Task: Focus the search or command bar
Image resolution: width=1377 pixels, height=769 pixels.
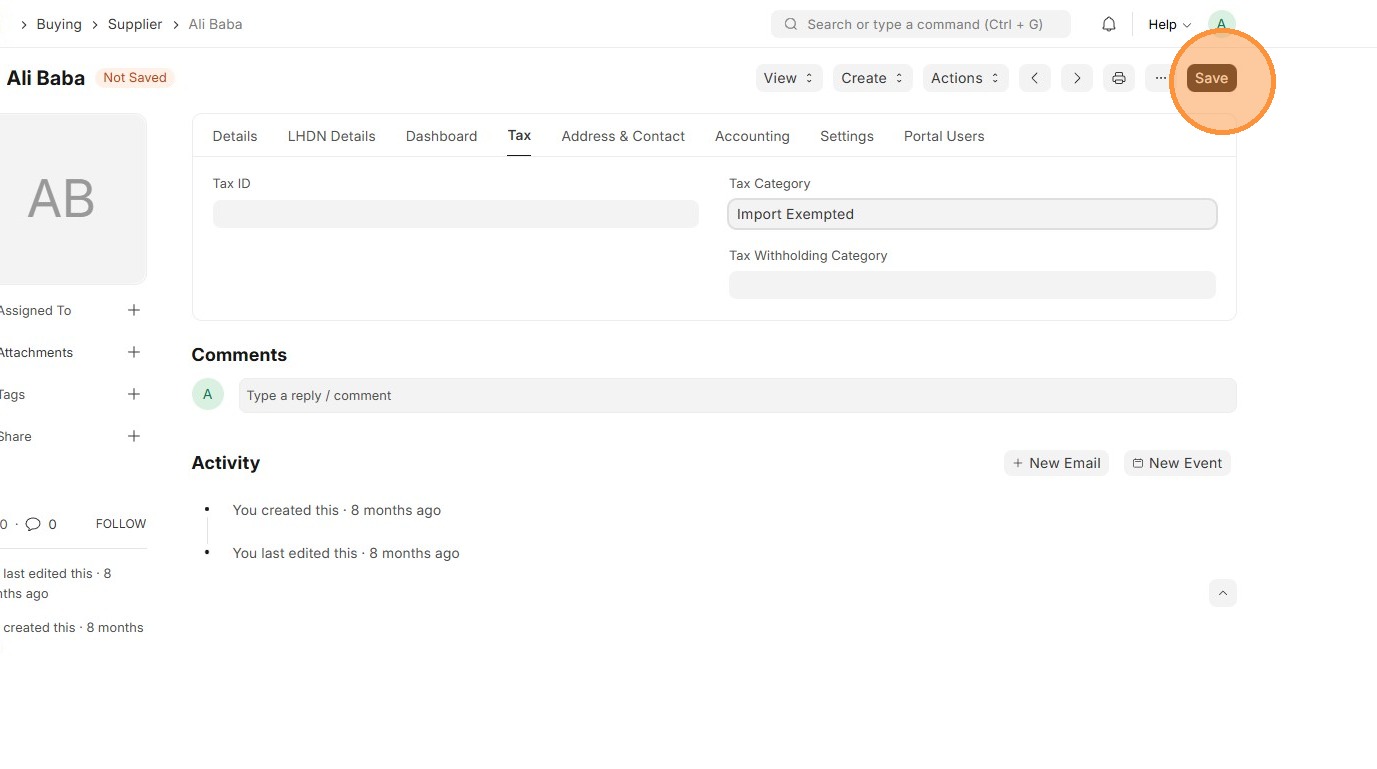Action: coord(920,24)
